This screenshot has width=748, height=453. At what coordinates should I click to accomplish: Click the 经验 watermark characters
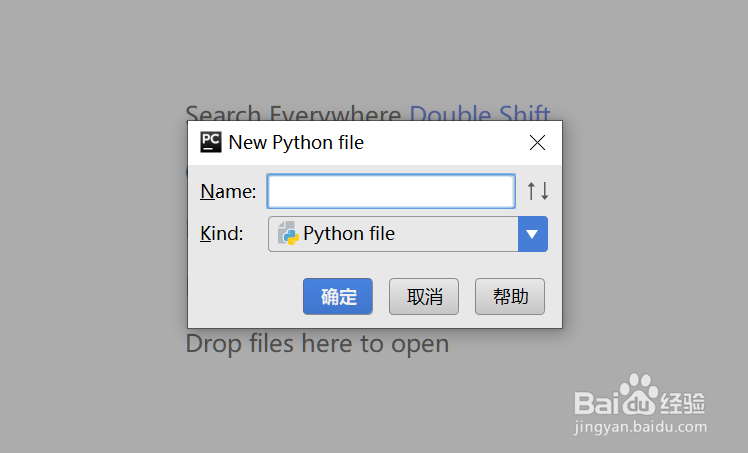coord(682,402)
